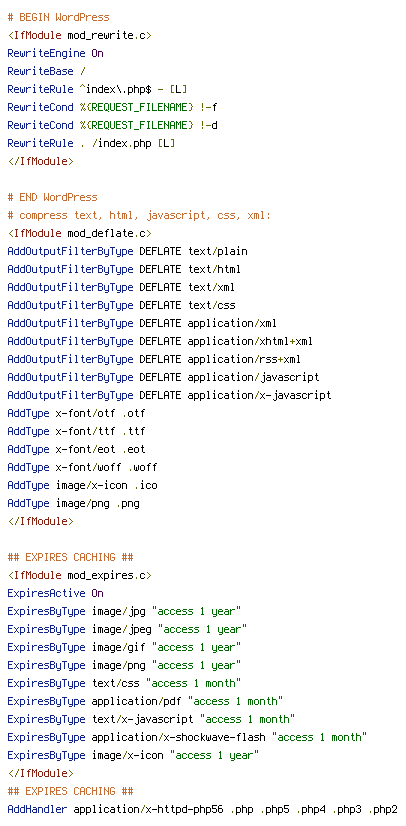Click the ExpiresByType application/pdf line

click(145, 701)
